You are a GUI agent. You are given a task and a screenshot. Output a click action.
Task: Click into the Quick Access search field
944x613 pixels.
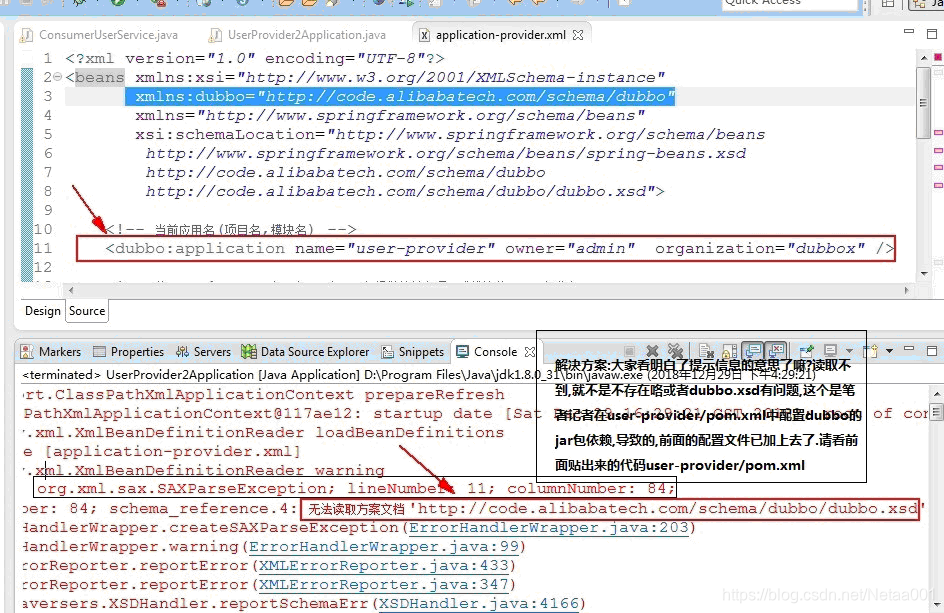pos(790,4)
